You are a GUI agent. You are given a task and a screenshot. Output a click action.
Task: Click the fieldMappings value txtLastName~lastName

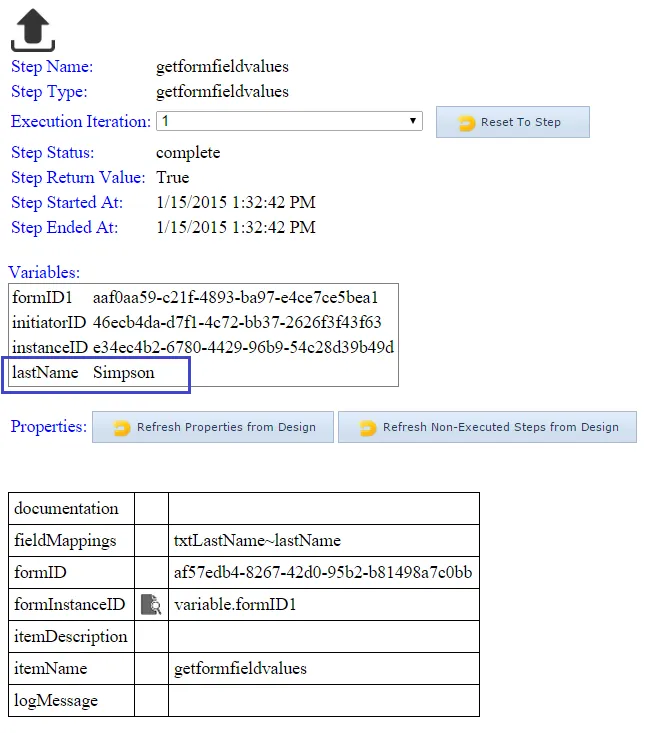point(257,540)
